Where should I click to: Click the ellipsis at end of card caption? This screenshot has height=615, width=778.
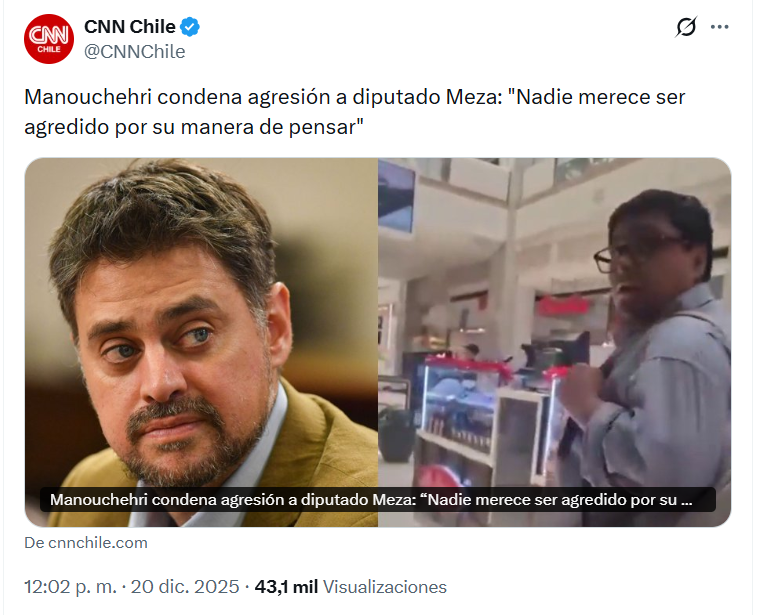[x=687, y=500]
